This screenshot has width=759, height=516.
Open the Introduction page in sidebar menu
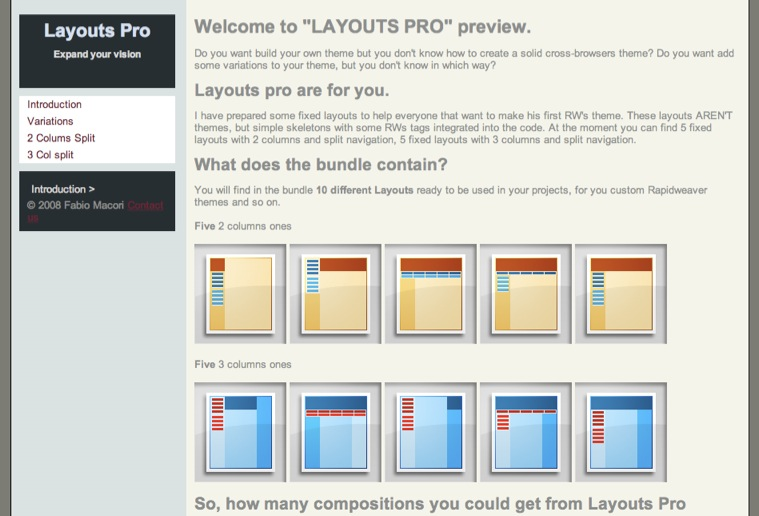point(55,104)
